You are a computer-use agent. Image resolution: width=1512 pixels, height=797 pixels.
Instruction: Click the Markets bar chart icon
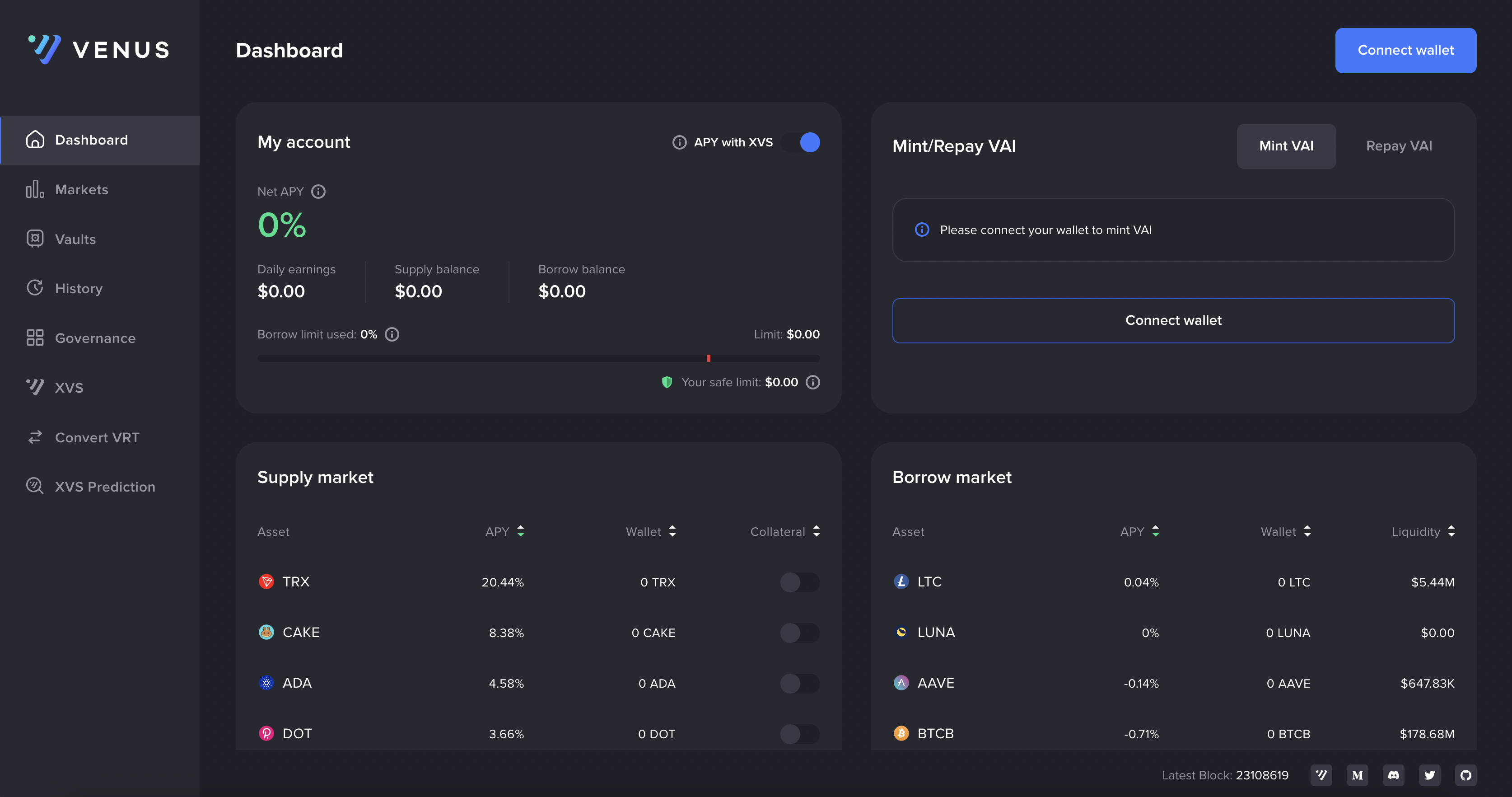(x=35, y=189)
